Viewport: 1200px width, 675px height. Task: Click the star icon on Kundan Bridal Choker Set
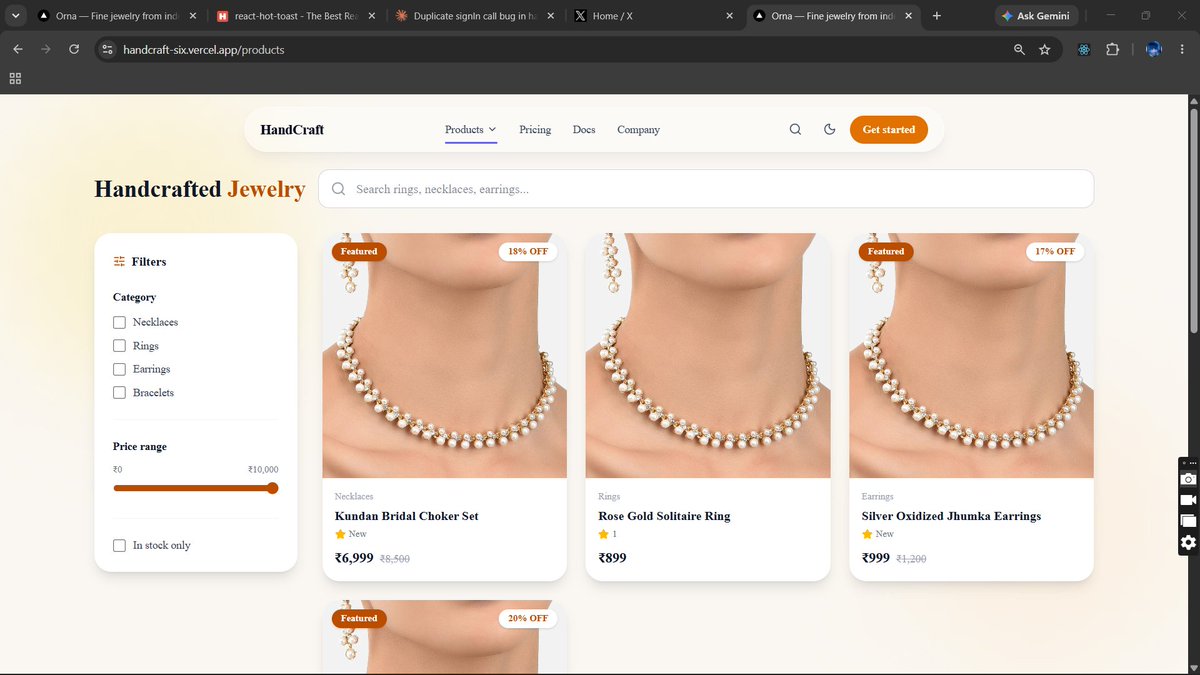click(340, 534)
